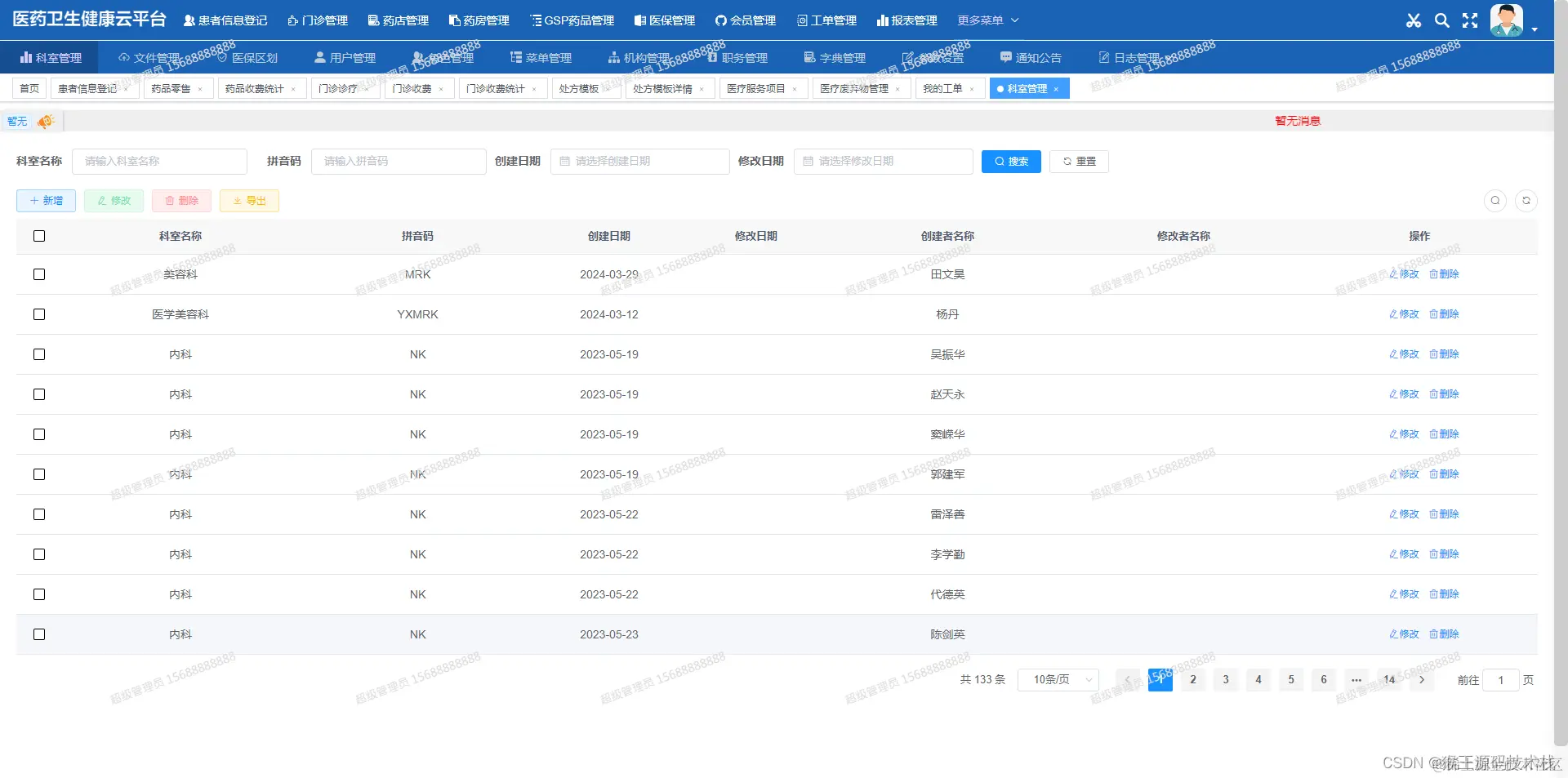Screen dimensions: 1568x778
Task: Go to the next page with the right arrow
Action: click(x=1422, y=680)
